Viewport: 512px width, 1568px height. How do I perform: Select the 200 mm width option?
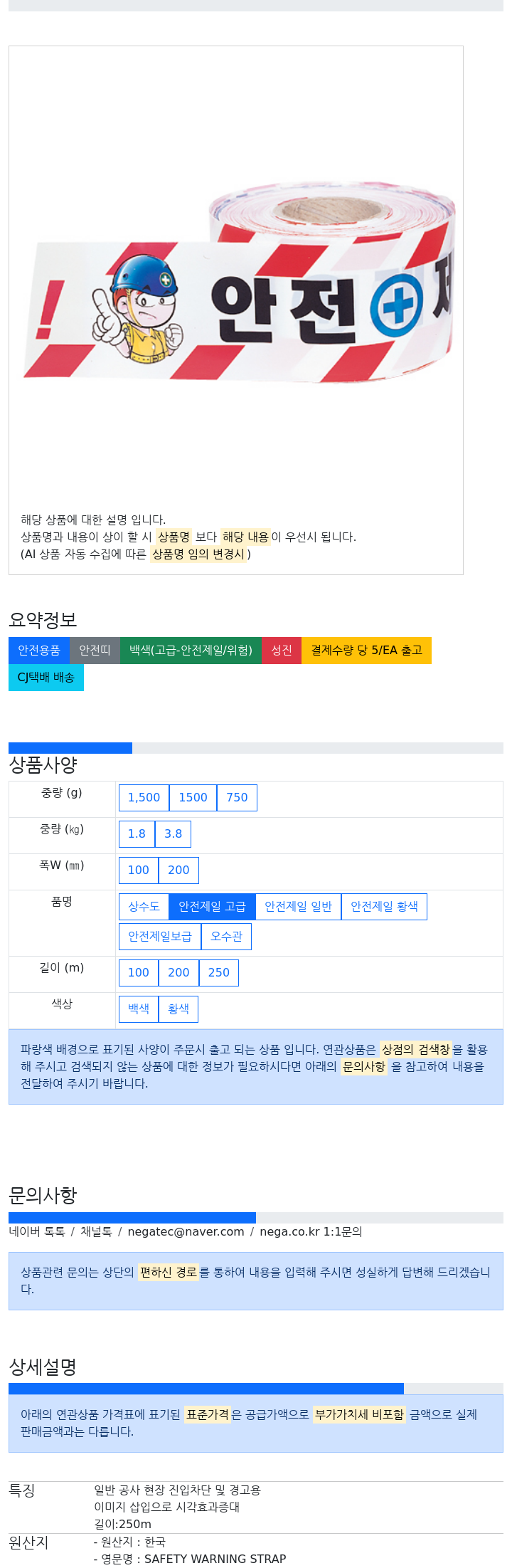point(178,870)
